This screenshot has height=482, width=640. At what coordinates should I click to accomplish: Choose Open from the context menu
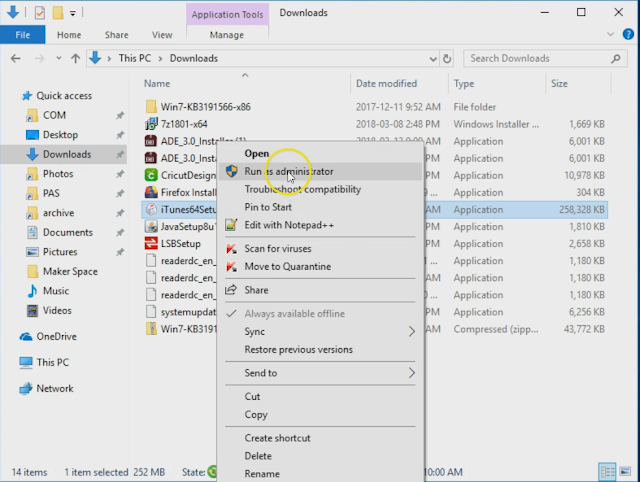pos(257,153)
